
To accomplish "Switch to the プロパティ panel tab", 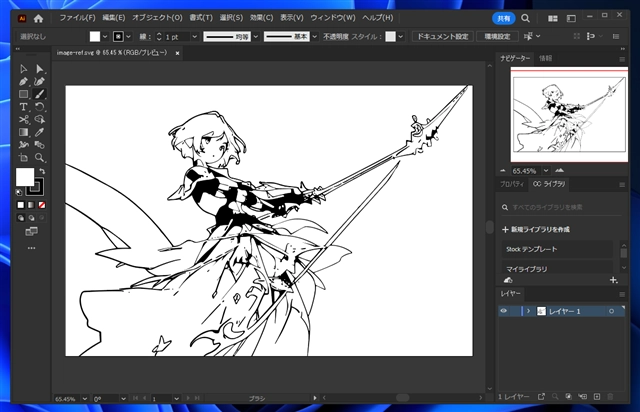I will tap(513, 184).
